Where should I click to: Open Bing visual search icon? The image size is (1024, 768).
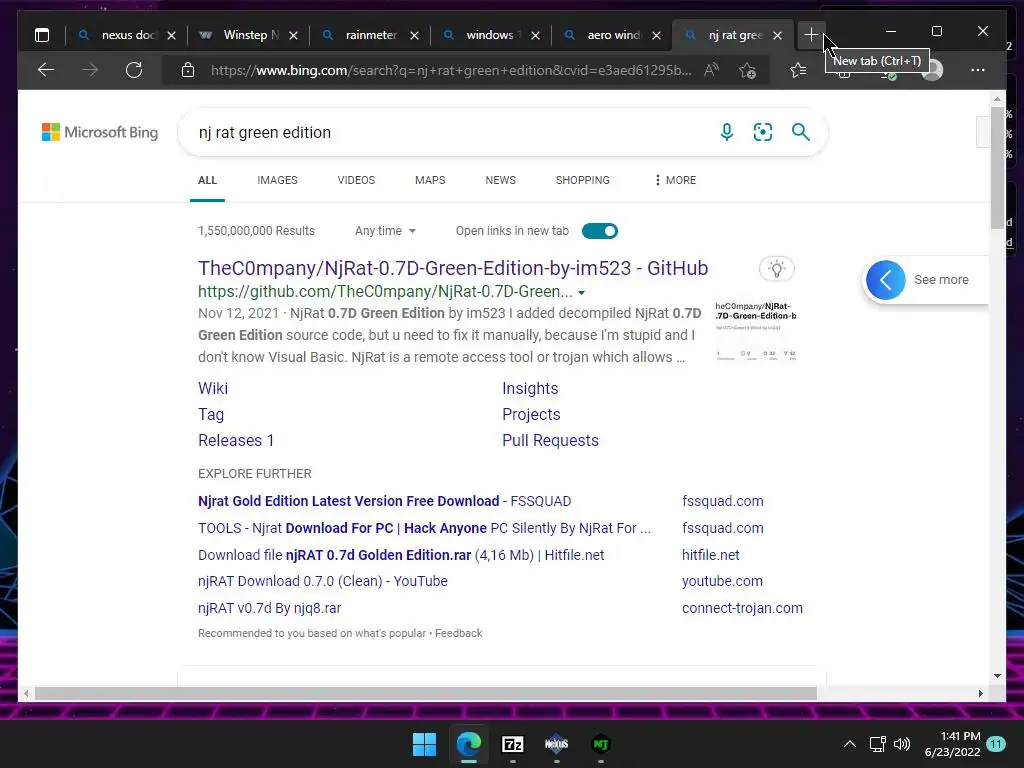(763, 132)
